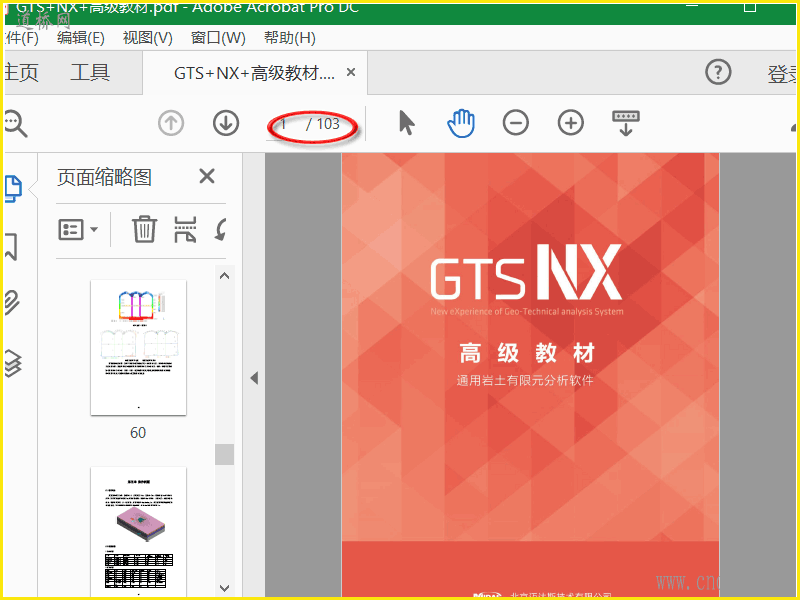800x600 pixels.
Task: Click the insert pages icon in thumbnails panel
Action: coord(185,229)
